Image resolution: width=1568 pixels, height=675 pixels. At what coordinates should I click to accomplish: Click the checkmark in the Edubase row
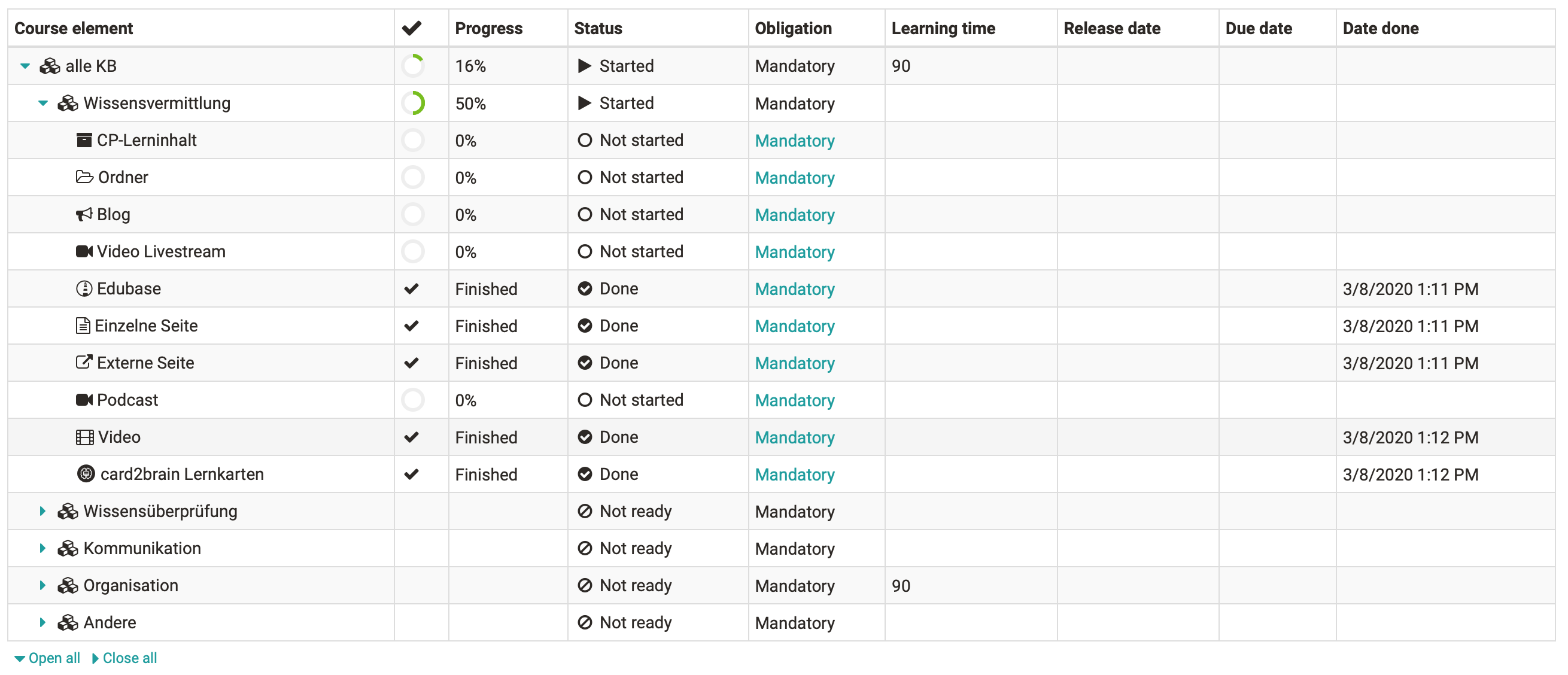click(x=412, y=288)
